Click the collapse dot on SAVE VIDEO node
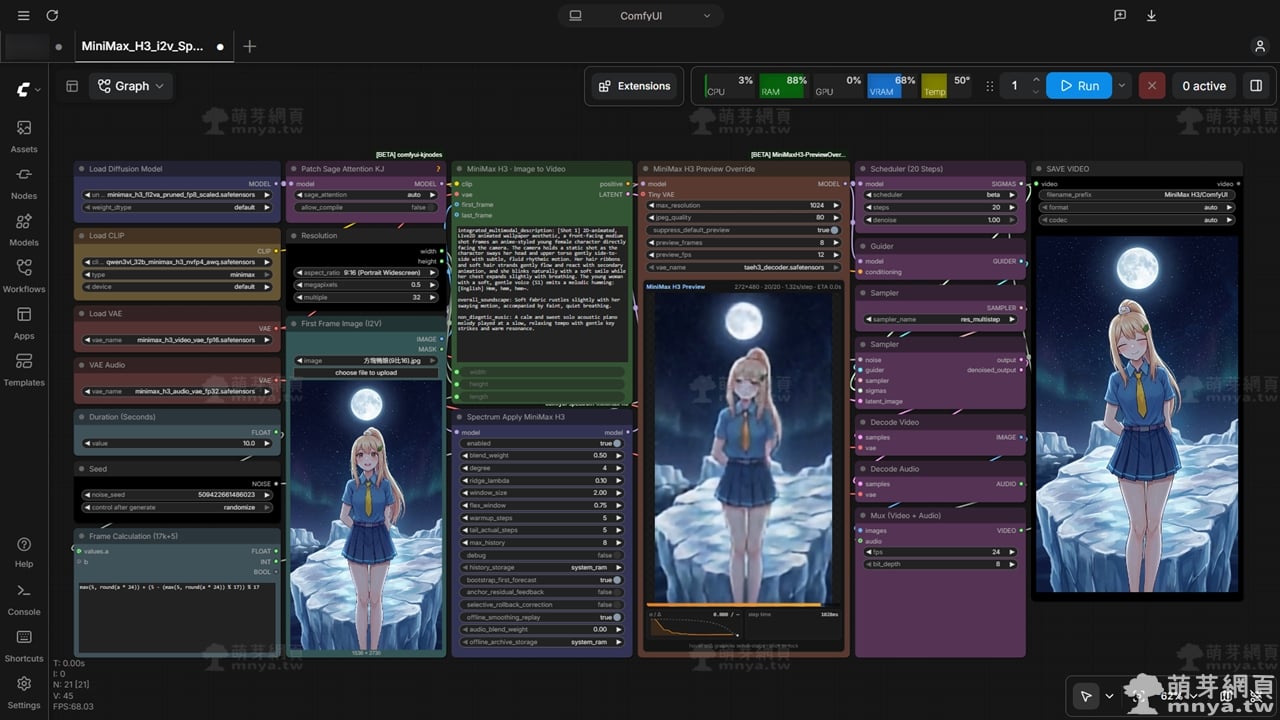This screenshot has width=1280, height=720. tap(1039, 169)
